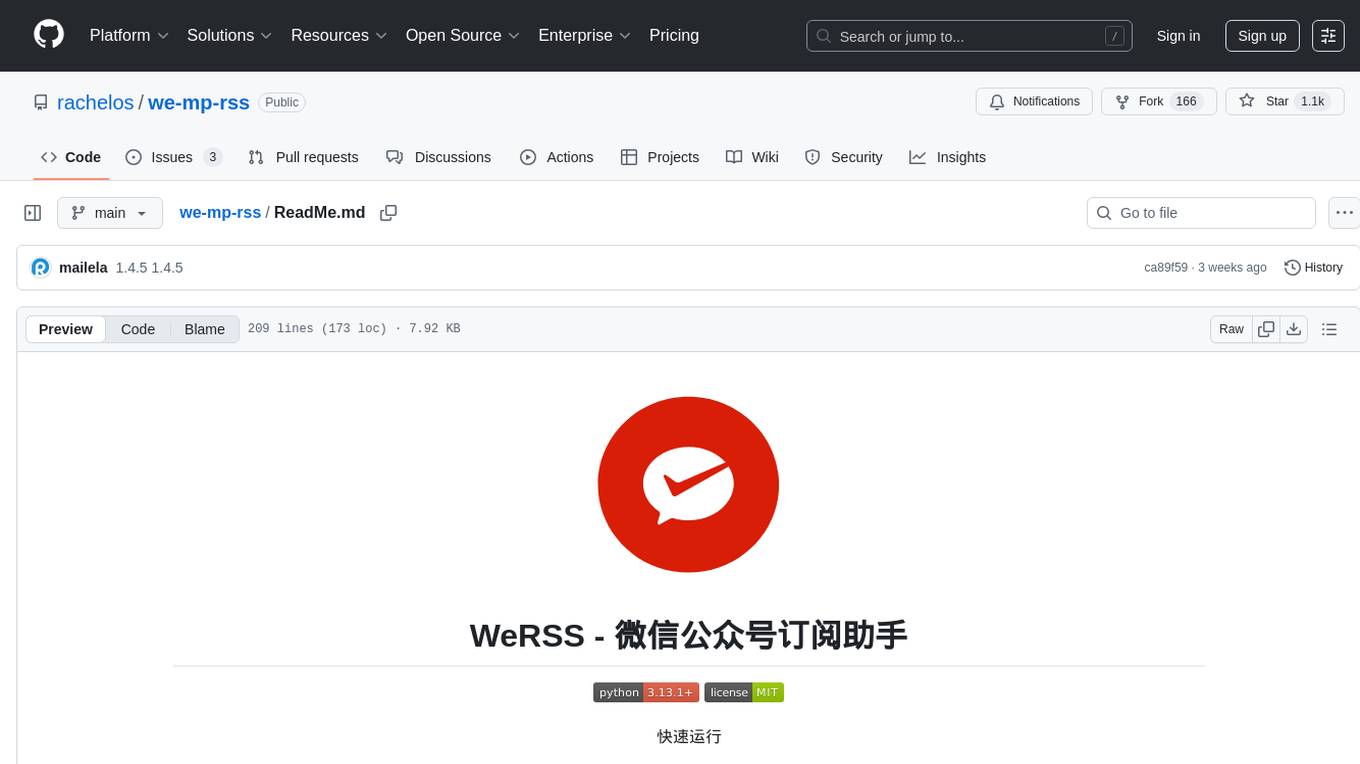
Task: Select the Blame view
Action: (x=204, y=329)
